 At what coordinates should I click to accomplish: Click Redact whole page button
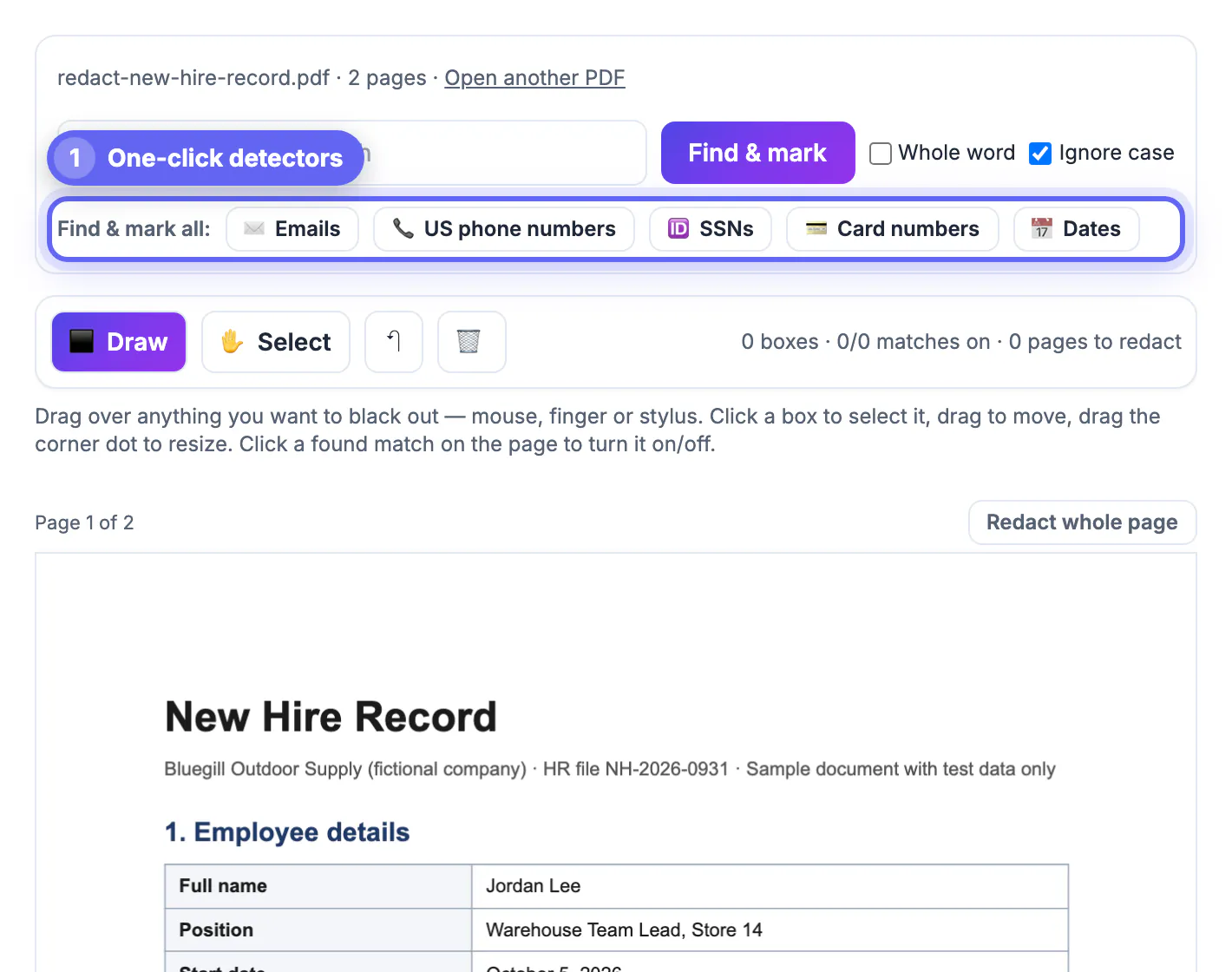coord(1083,522)
